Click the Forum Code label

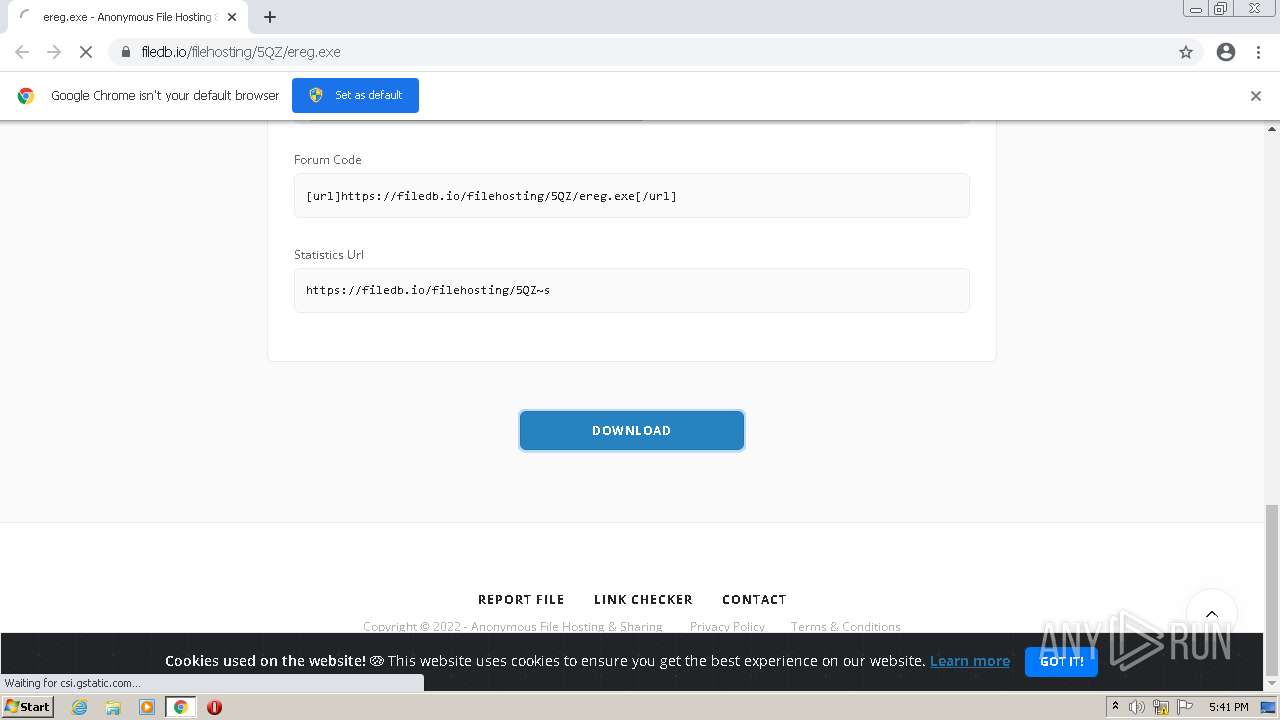(328, 160)
